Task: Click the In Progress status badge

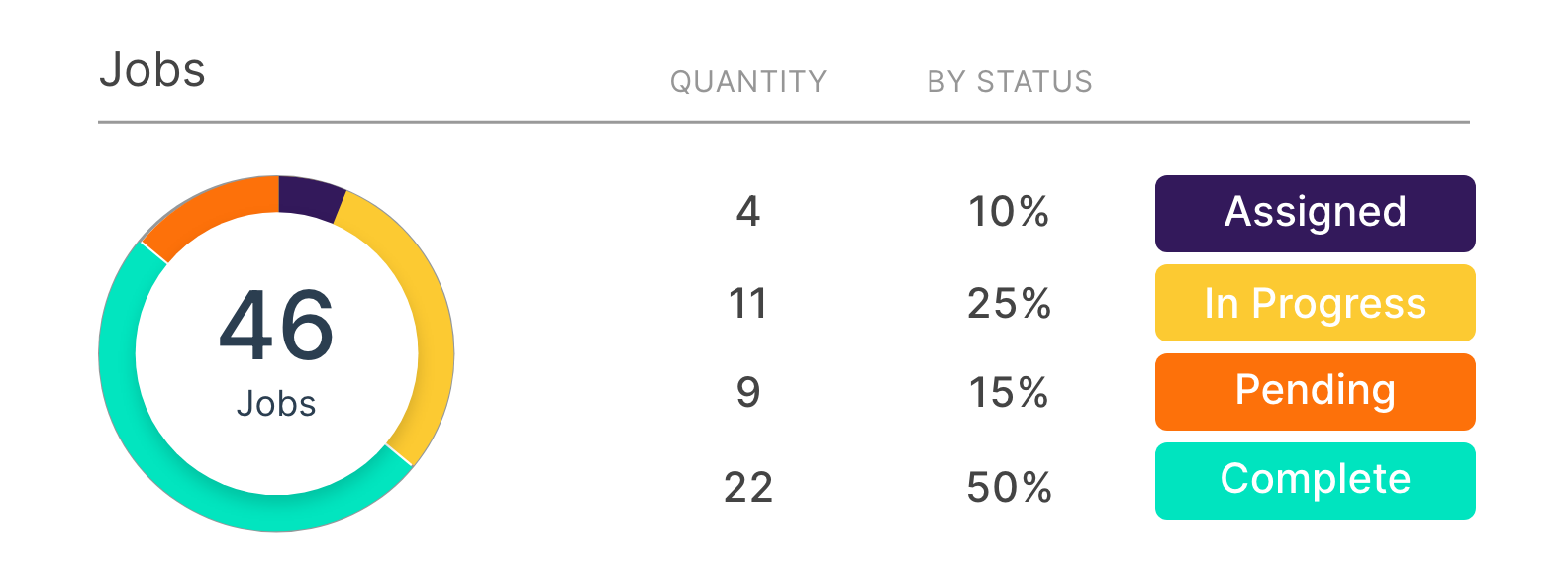Action: click(x=1315, y=303)
